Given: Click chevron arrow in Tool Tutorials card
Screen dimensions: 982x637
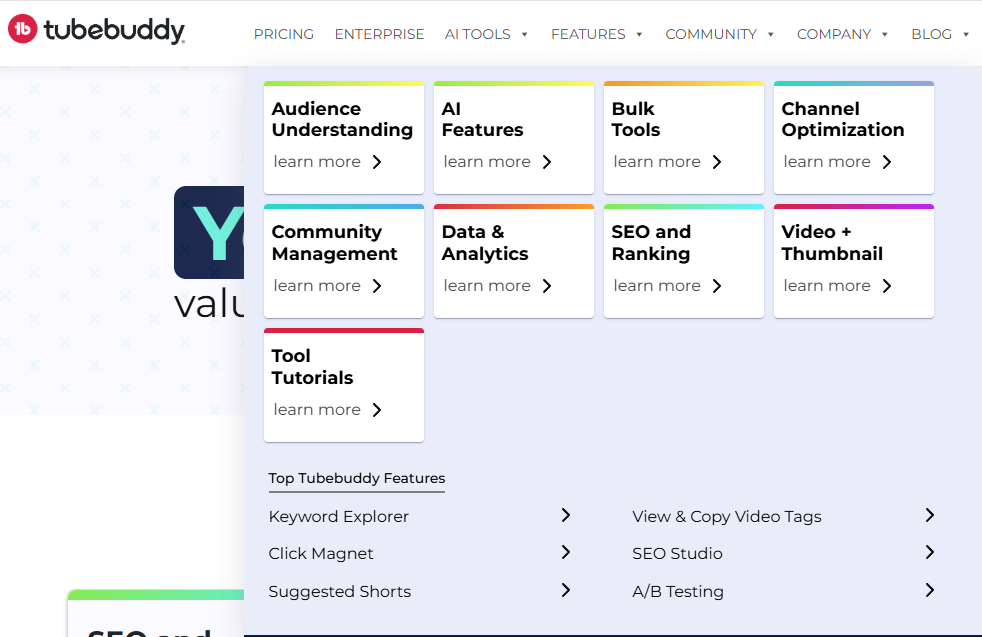Looking at the screenshot, I should coord(377,410).
